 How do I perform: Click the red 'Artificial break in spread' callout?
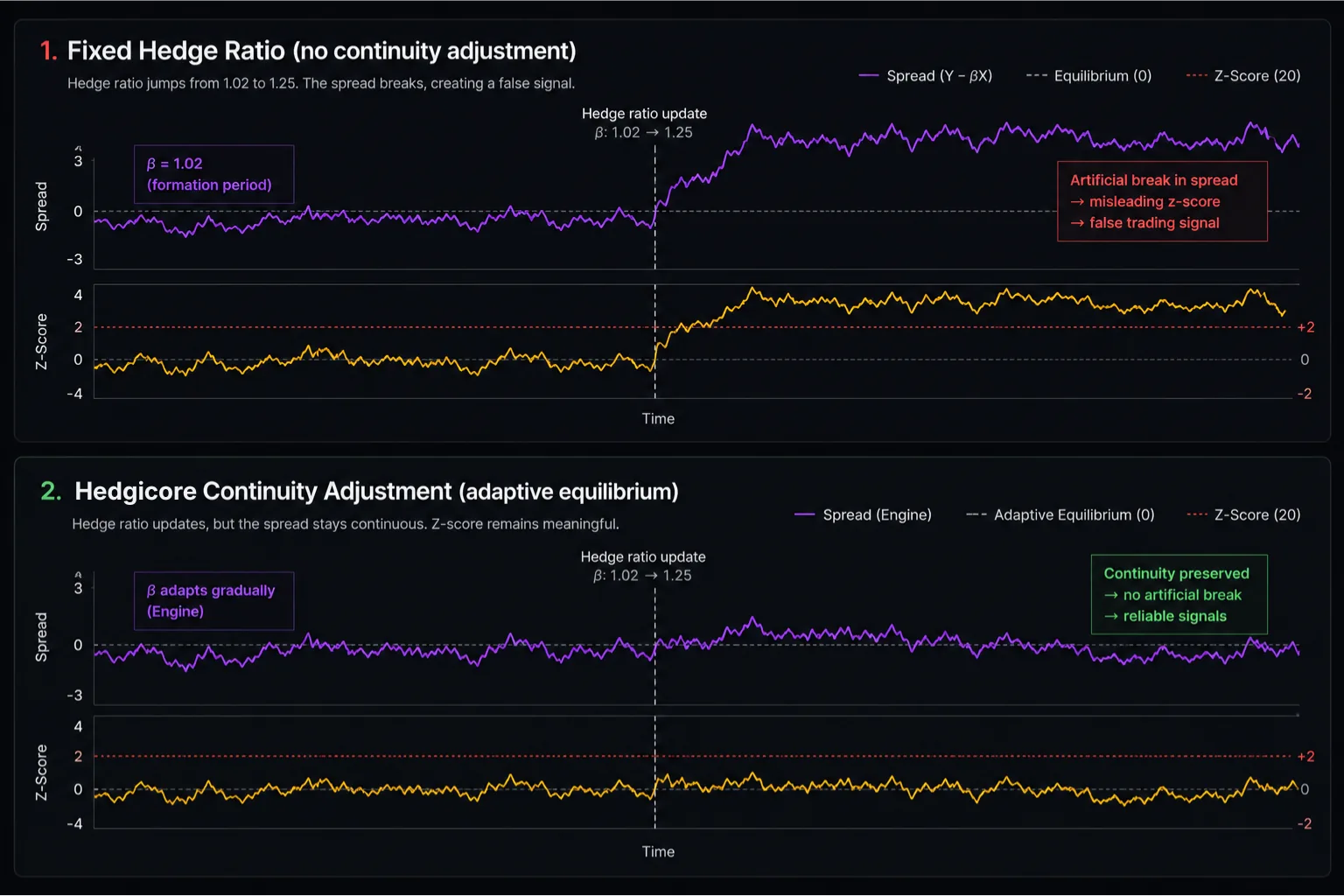tap(1162, 201)
